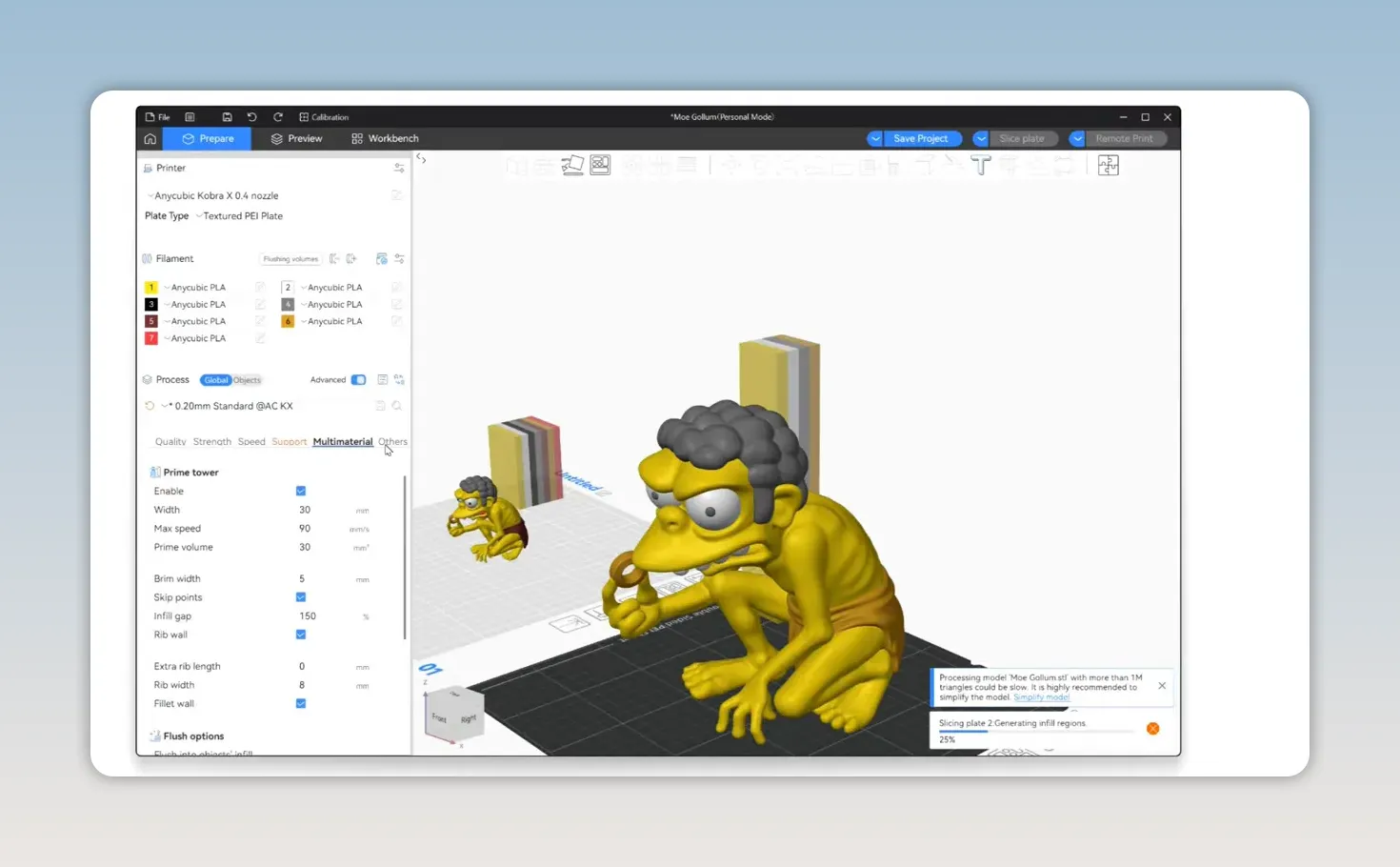Click the compare presets icon

point(399,380)
